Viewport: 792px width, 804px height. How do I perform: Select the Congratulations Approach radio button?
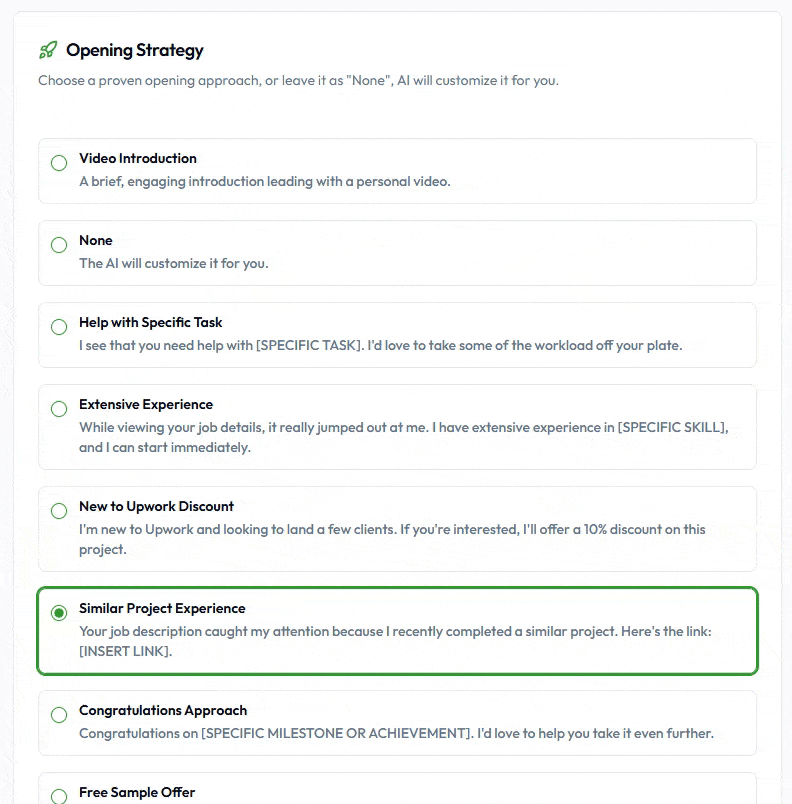click(x=59, y=715)
